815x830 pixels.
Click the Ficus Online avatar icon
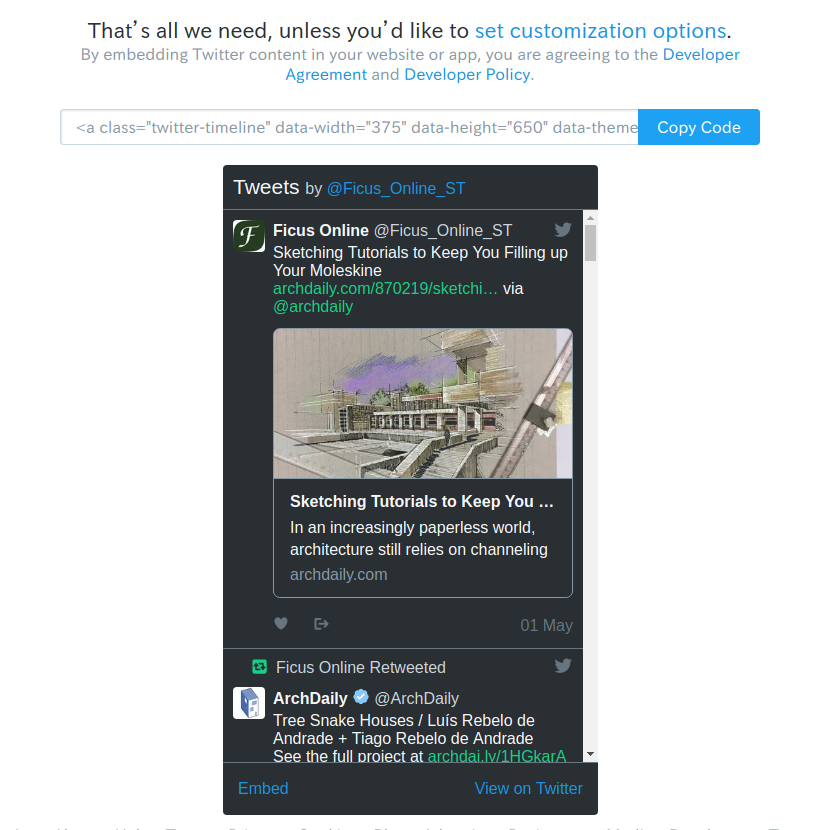[249, 236]
